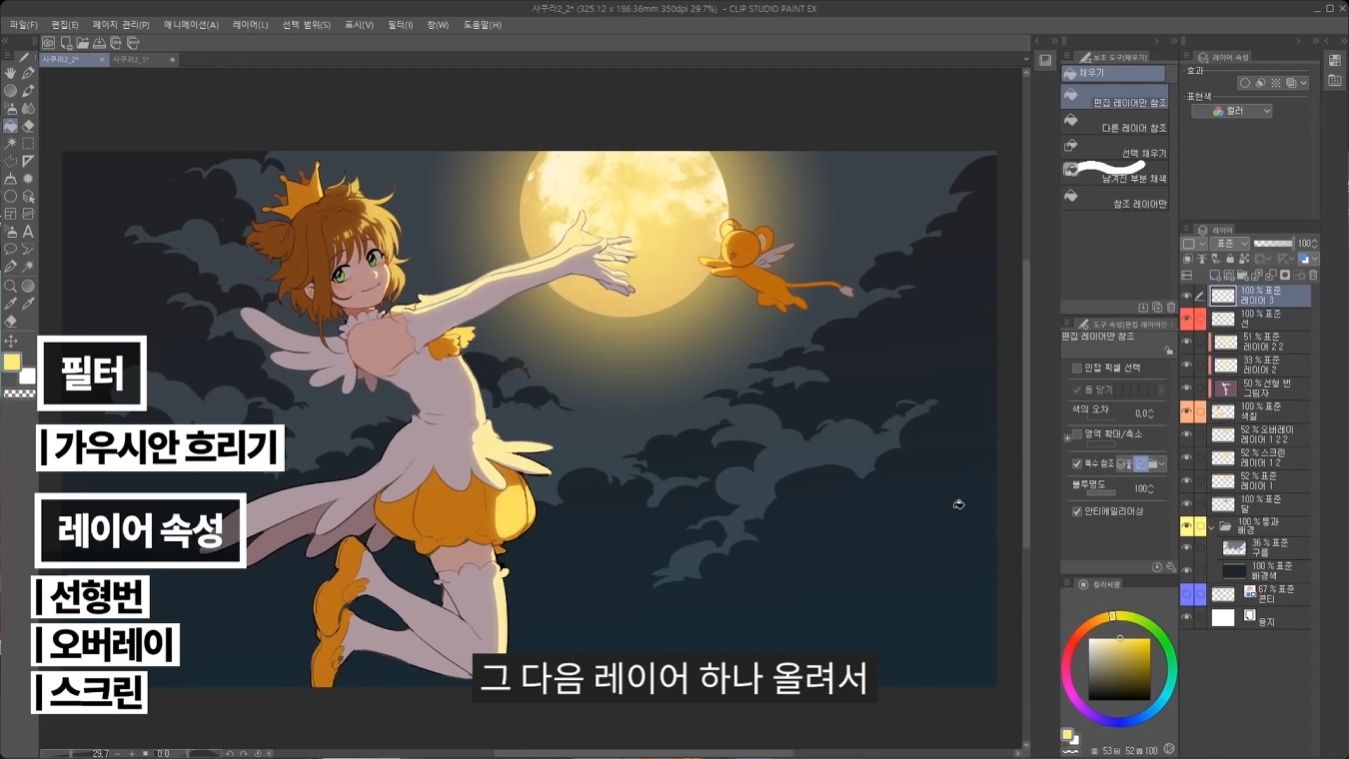The height and width of the screenshot is (759, 1349).
Task: Open CLIP STUDIO launcher icon in command bar
Action: 48,43
